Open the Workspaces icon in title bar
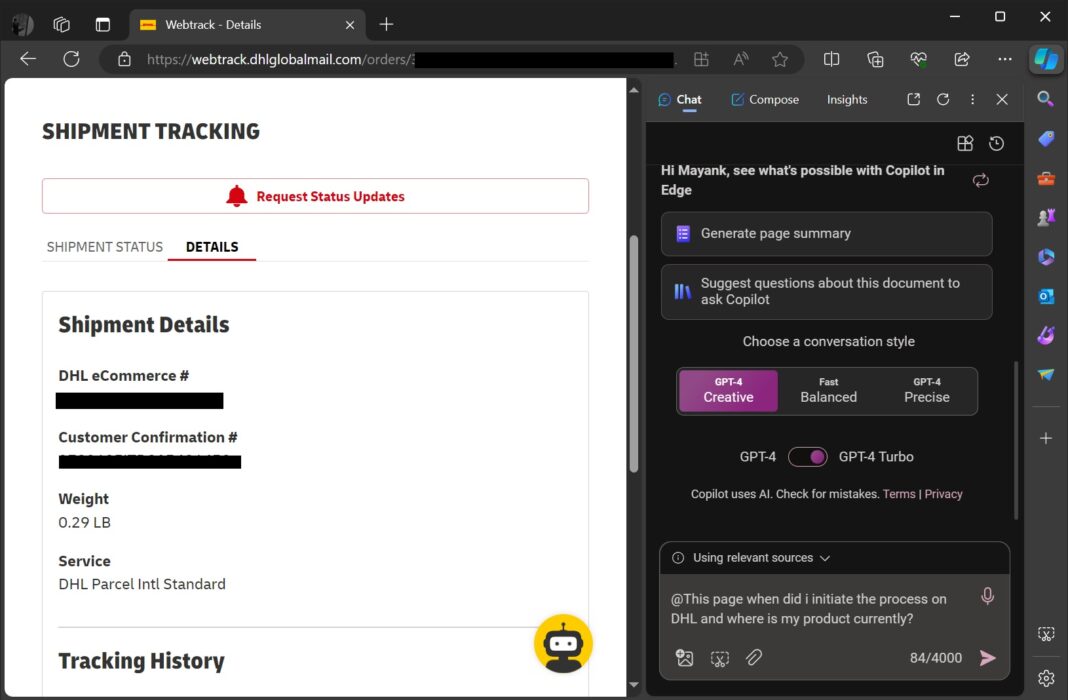Screen dimensions: 1068x700 click(61, 25)
